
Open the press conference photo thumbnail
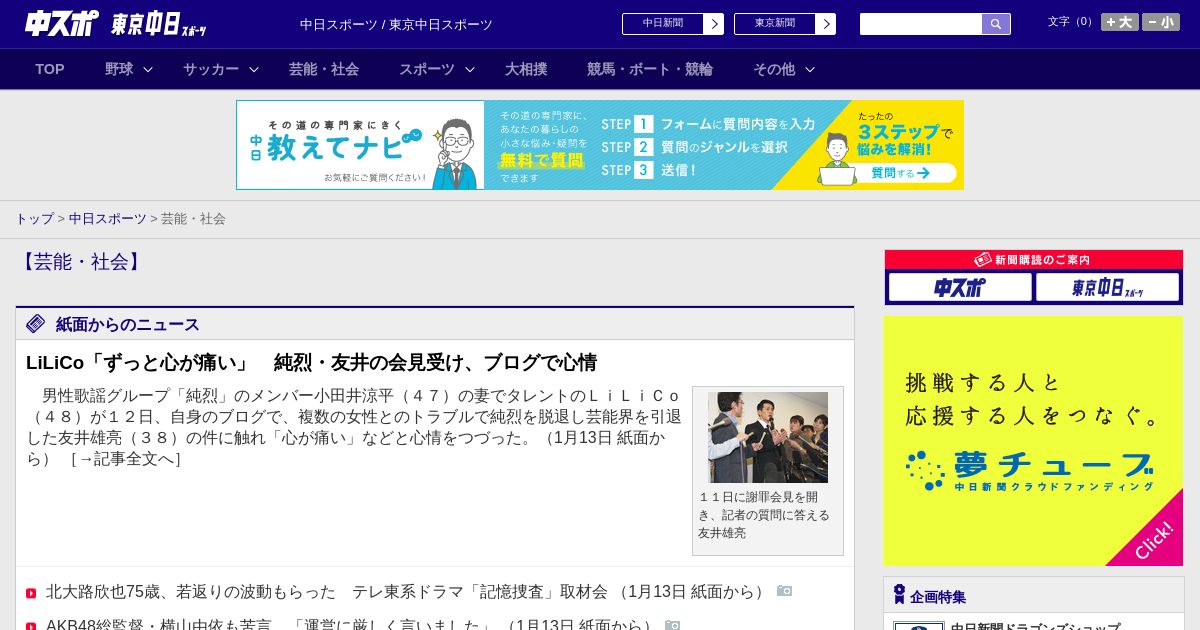click(768, 437)
